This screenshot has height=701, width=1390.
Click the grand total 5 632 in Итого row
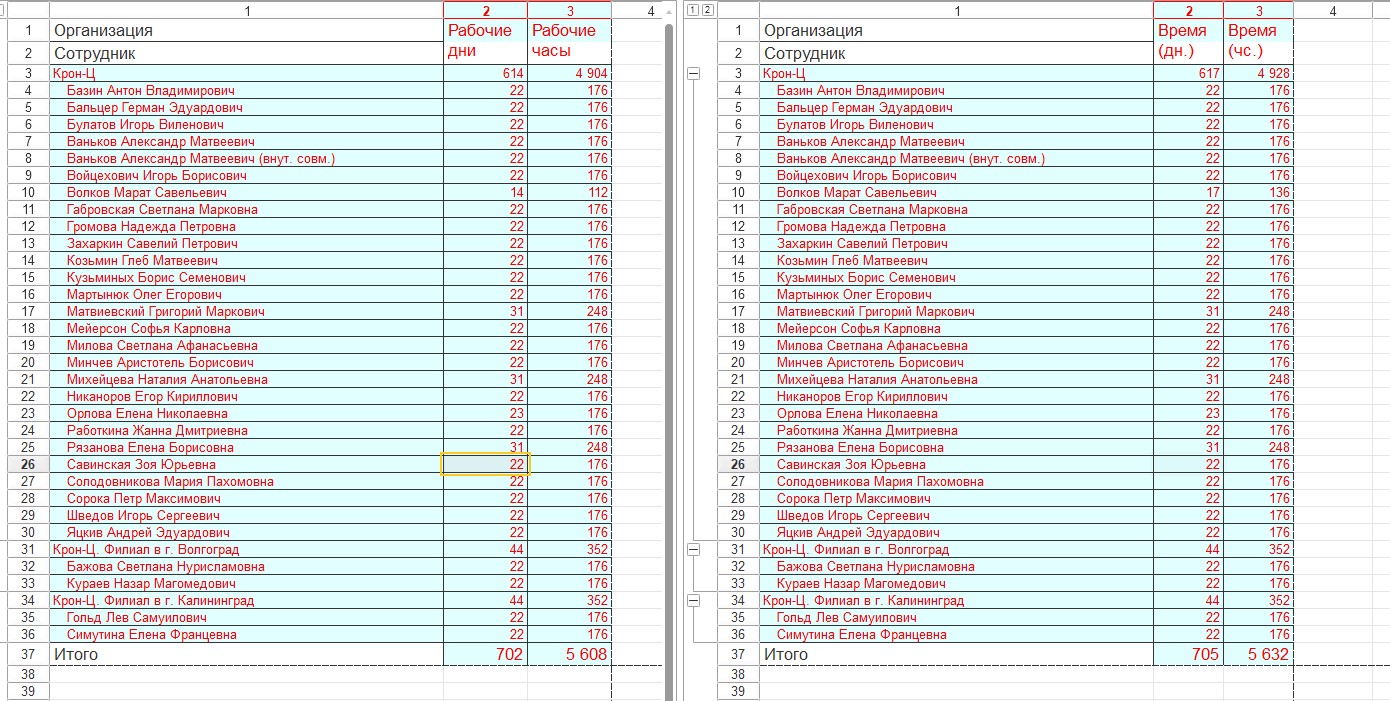click(1258, 654)
